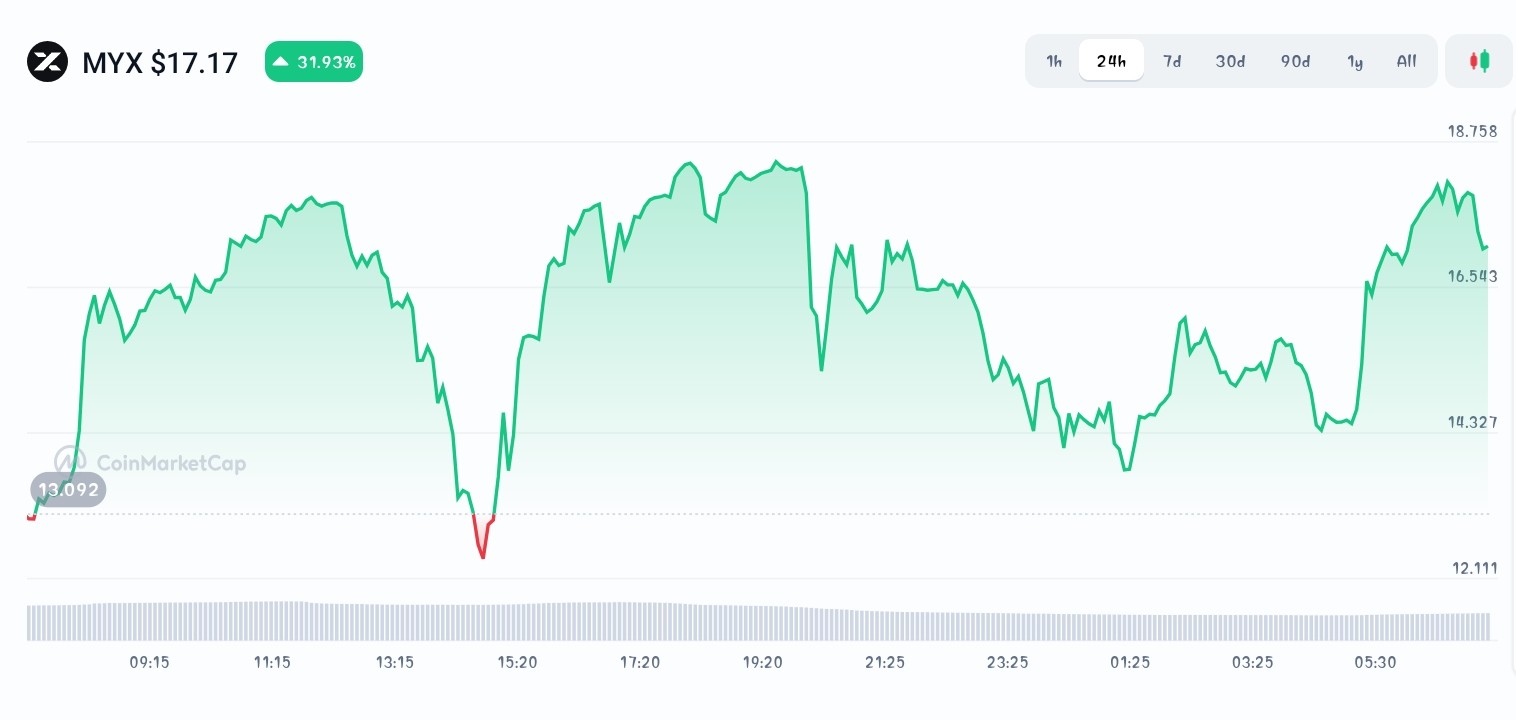Select the 12.111 low price label
1516x720 pixels.
tap(1475, 567)
